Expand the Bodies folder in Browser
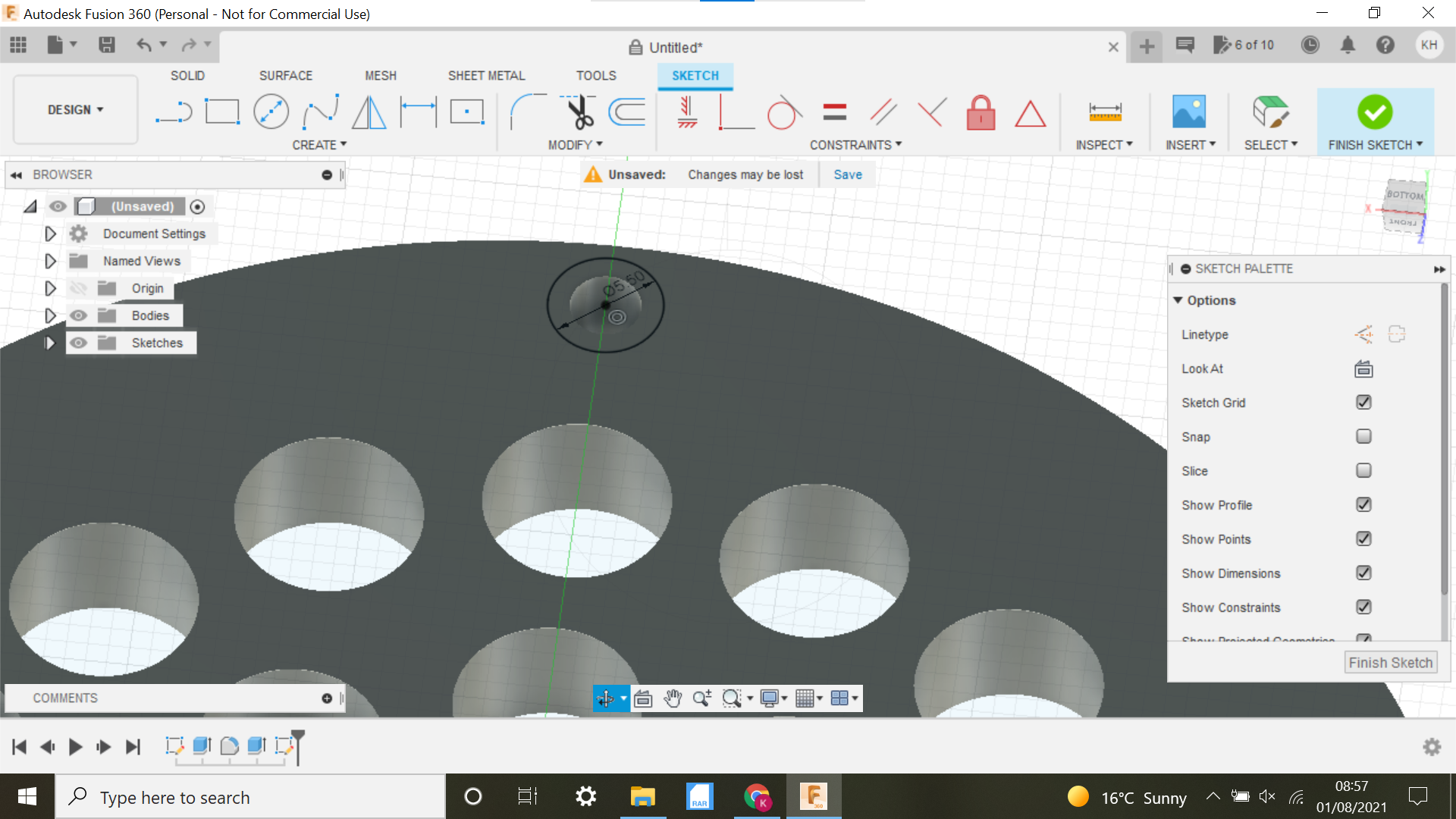 click(50, 315)
